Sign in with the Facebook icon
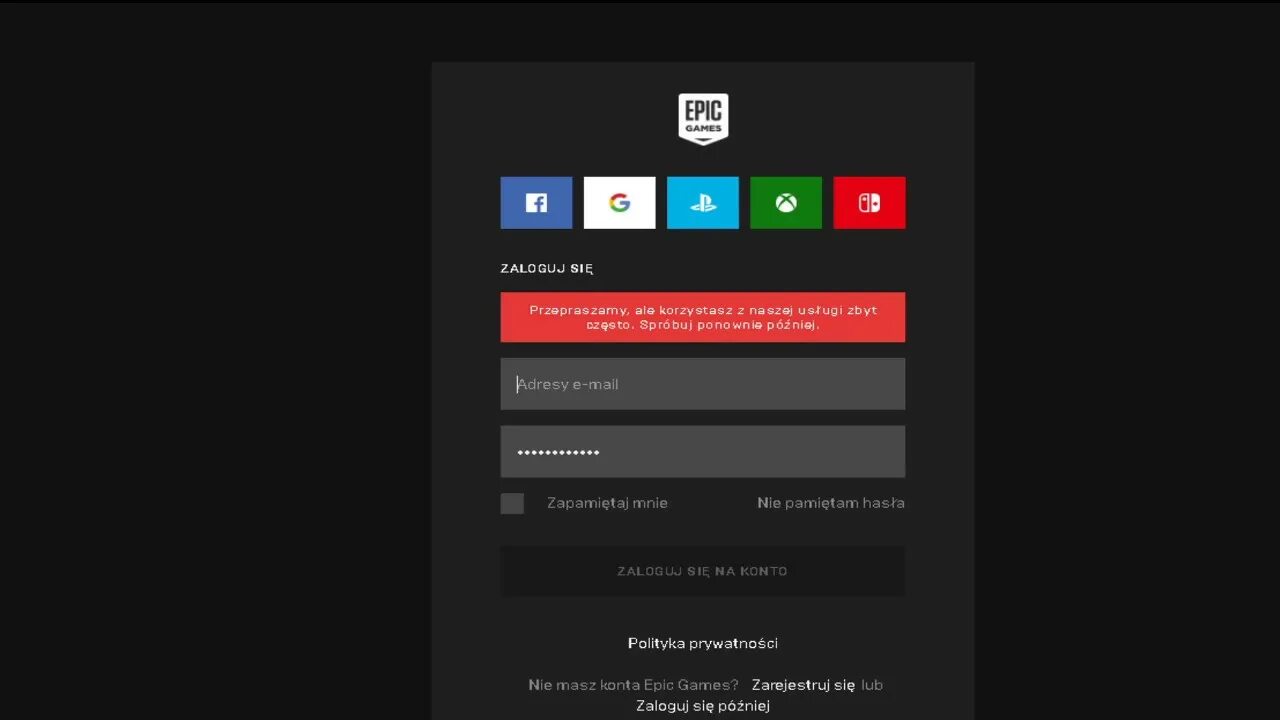This screenshot has width=1280, height=720. click(536, 203)
